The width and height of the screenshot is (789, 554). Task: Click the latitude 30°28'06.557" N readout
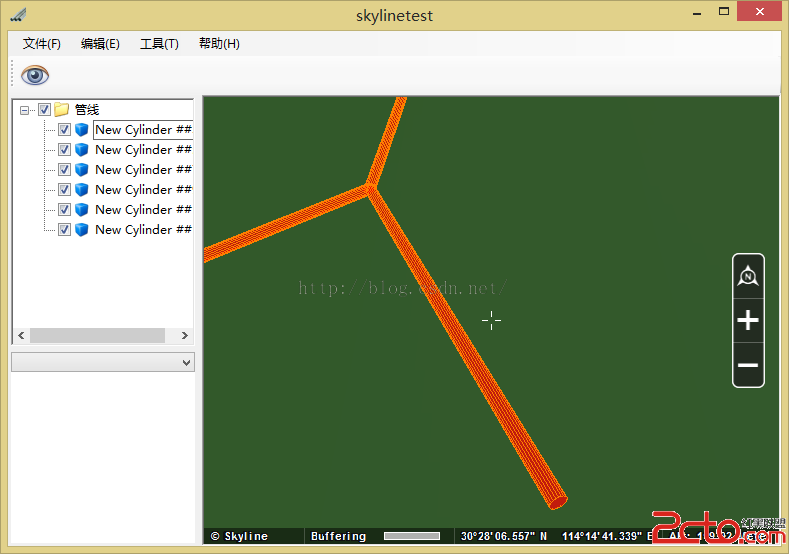tap(504, 536)
